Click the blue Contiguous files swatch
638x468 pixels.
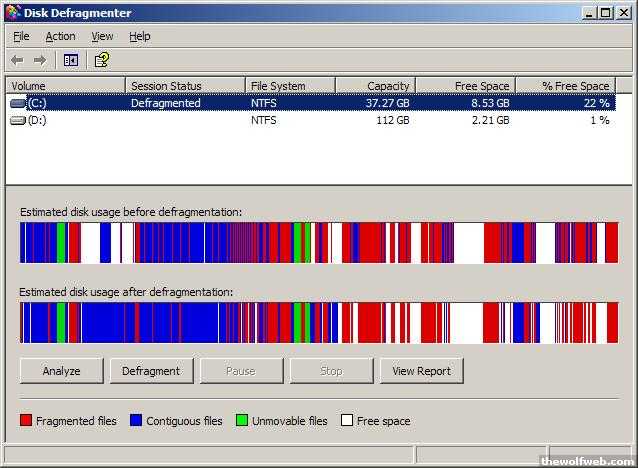[136, 420]
